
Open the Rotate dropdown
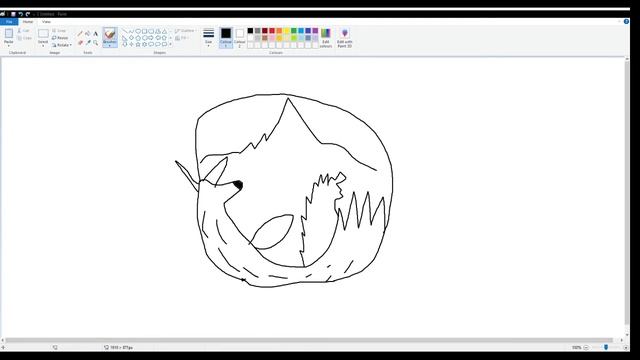tap(62, 45)
